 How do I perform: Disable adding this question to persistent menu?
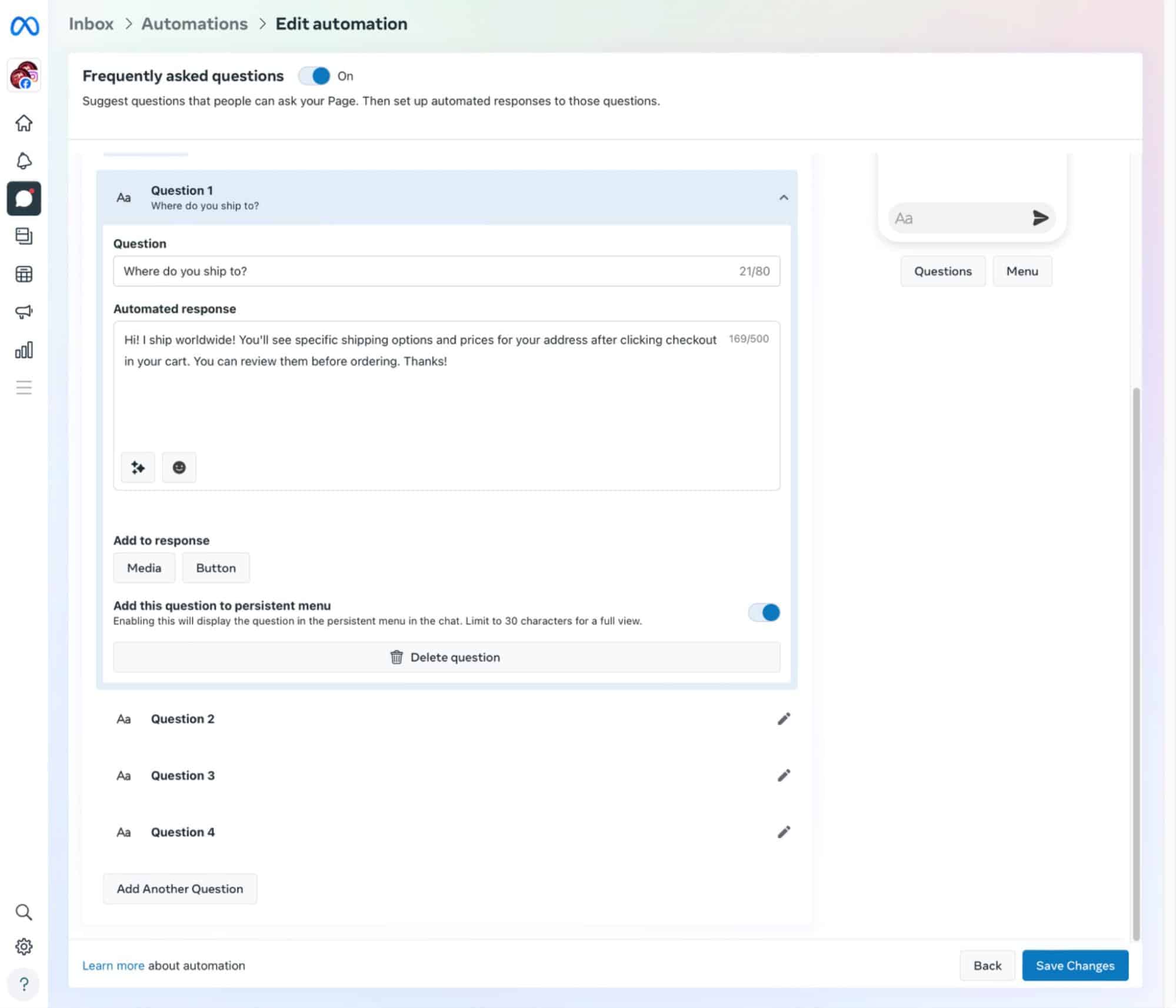(763, 612)
